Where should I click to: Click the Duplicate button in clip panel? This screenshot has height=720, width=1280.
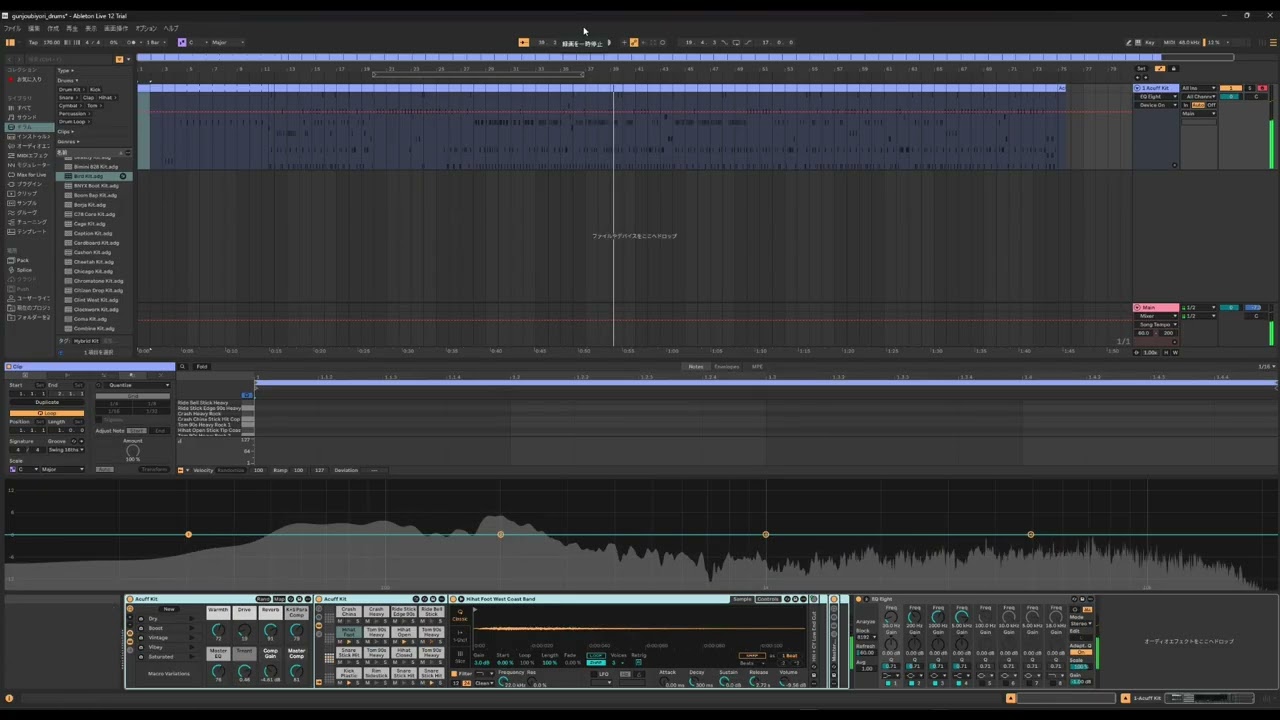47,403
